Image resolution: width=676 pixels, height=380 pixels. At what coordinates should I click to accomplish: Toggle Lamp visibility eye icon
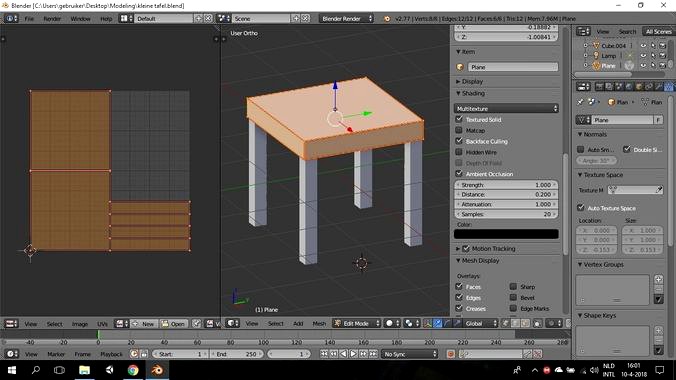(643, 55)
